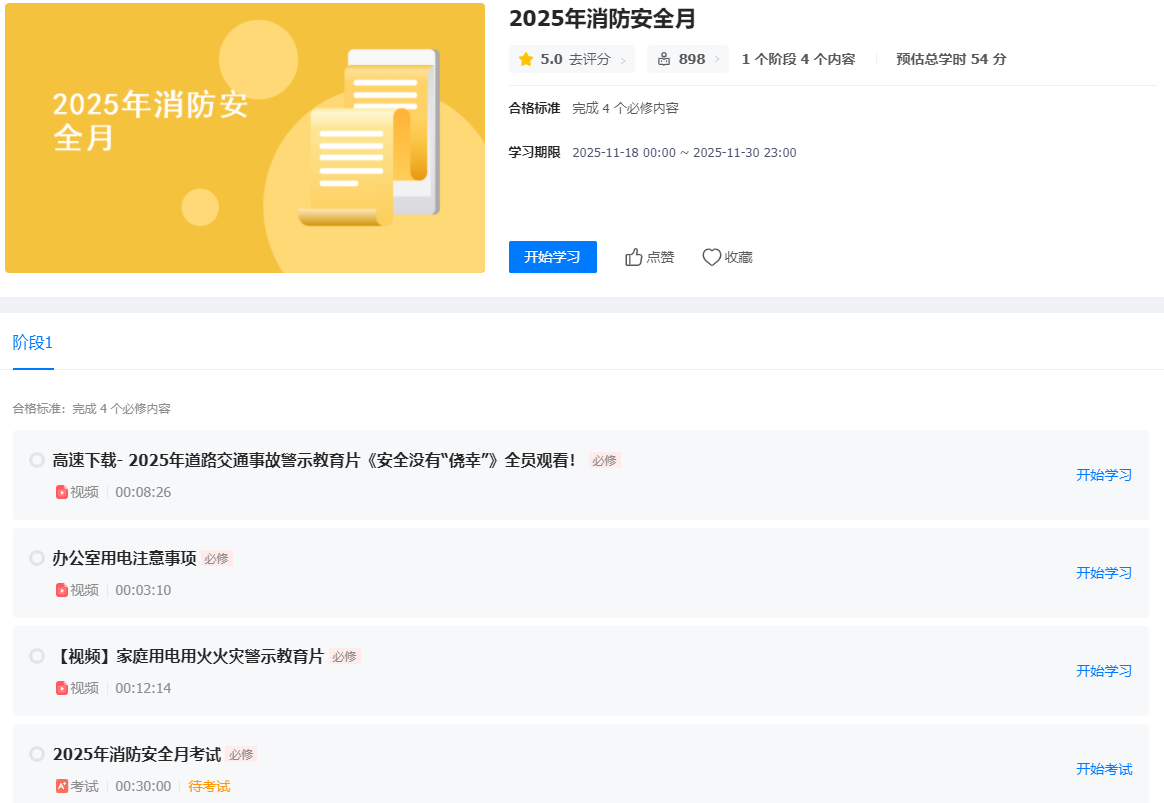Click the heart favorite icon
Image resolution: width=1164 pixels, height=803 pixels.
pyautogui.click(x=711, y=257)
